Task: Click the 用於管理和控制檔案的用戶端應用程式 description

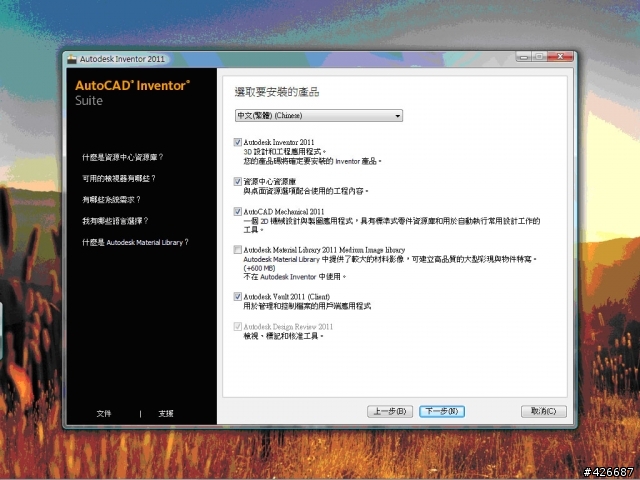Action: (307, 306)
